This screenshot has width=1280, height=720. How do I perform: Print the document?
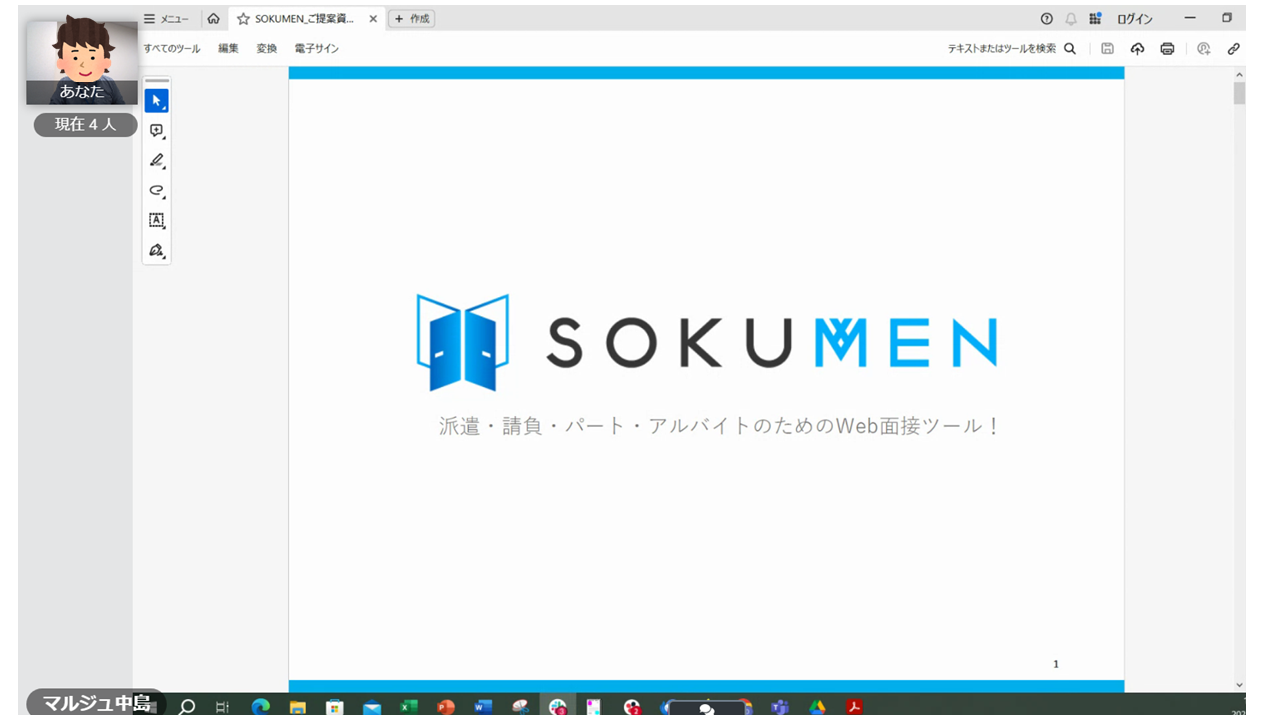click(x=1167, y=48)
